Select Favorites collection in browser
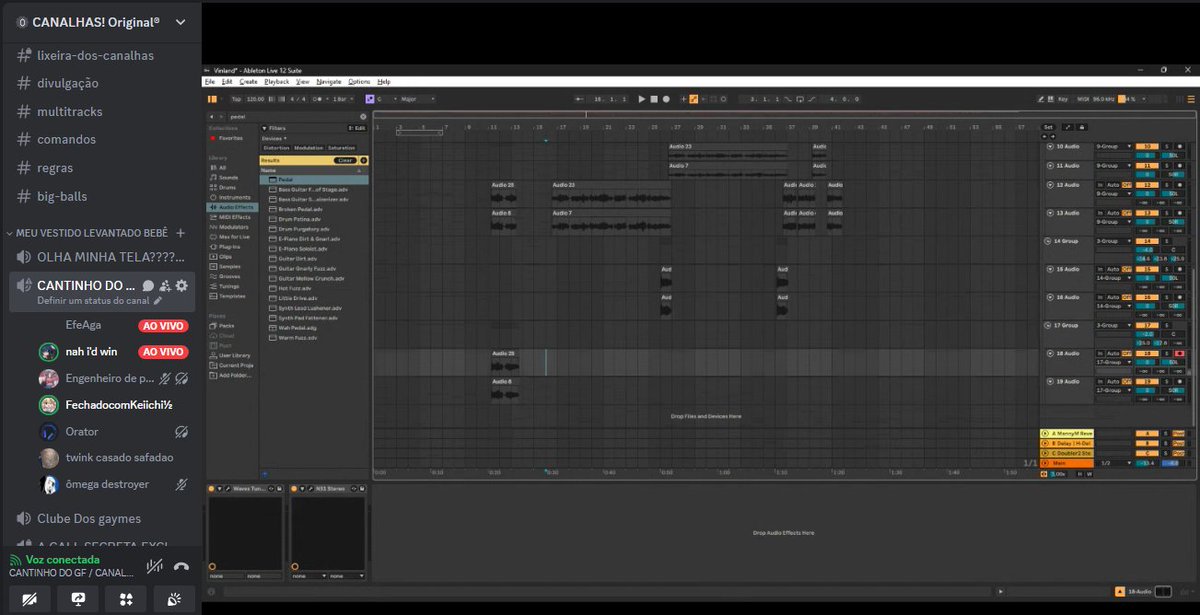Screen dimensions: 1200x615 (x=228, y=138)
